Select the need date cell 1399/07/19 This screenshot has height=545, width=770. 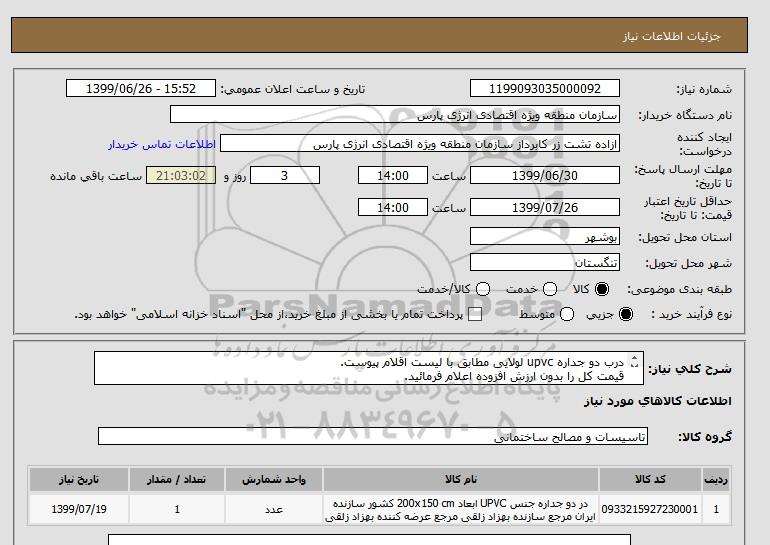79,509
